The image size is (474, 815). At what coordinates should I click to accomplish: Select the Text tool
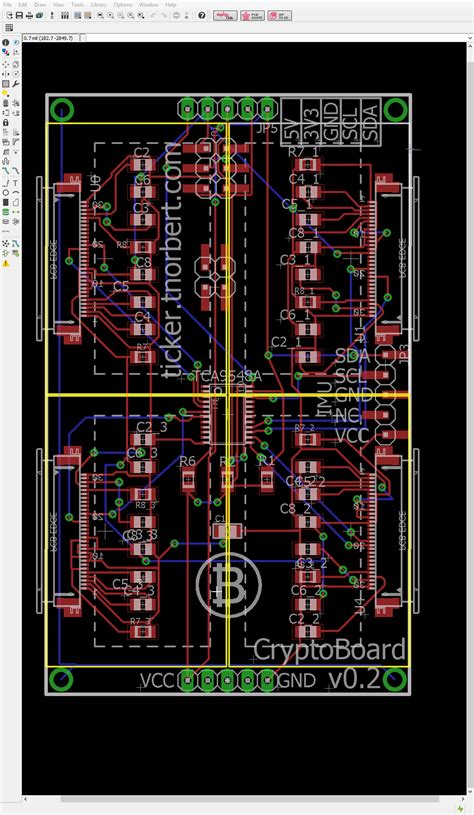[16, 182]
